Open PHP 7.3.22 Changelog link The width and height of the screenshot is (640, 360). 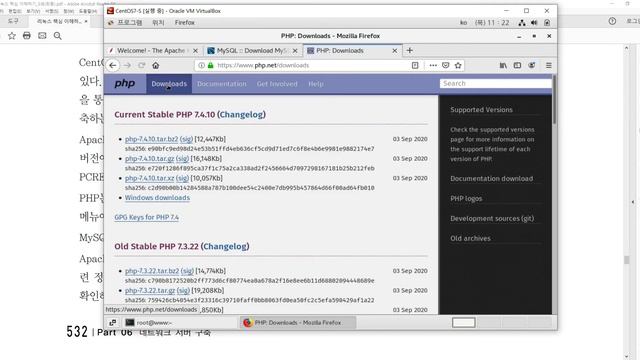tap(225, 247)
